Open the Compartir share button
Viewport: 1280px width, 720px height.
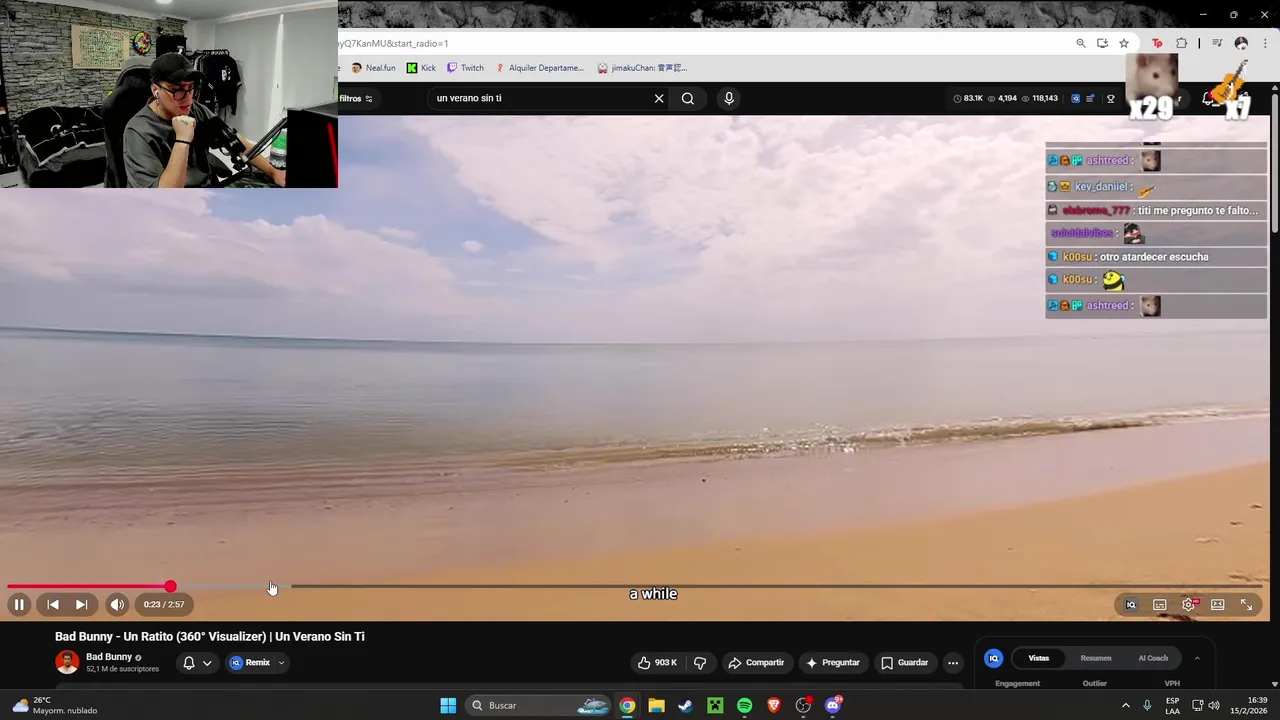(756, 662)
